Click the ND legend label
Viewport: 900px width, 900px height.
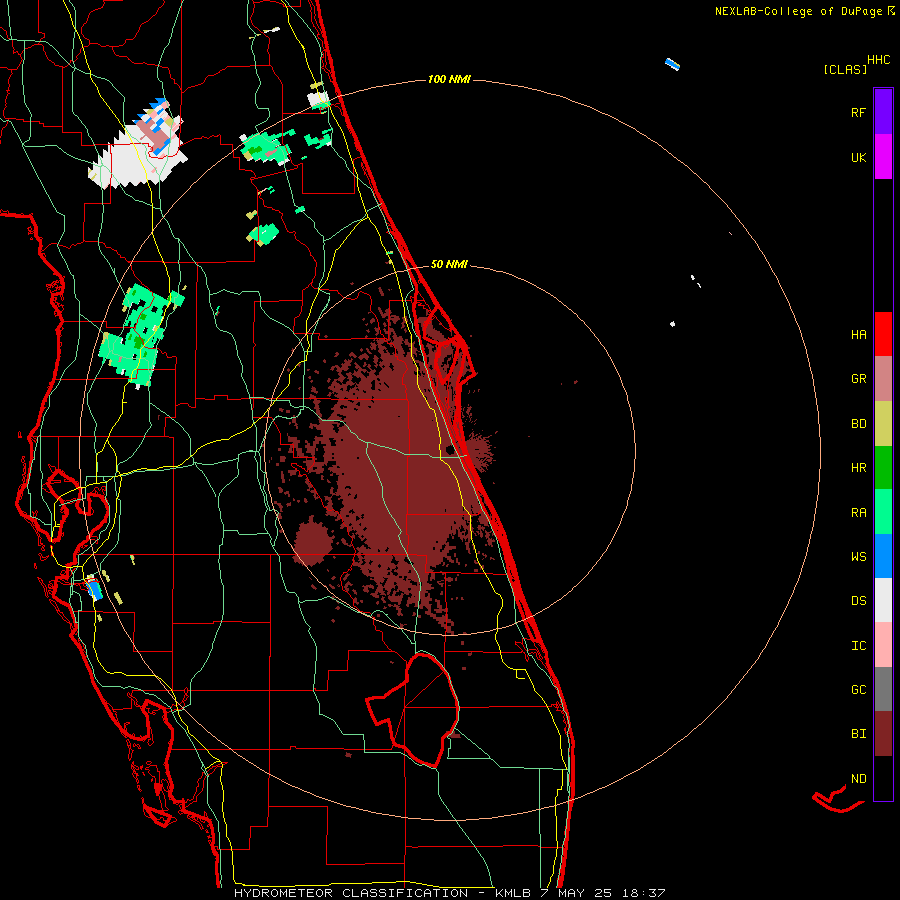[859, 779]
